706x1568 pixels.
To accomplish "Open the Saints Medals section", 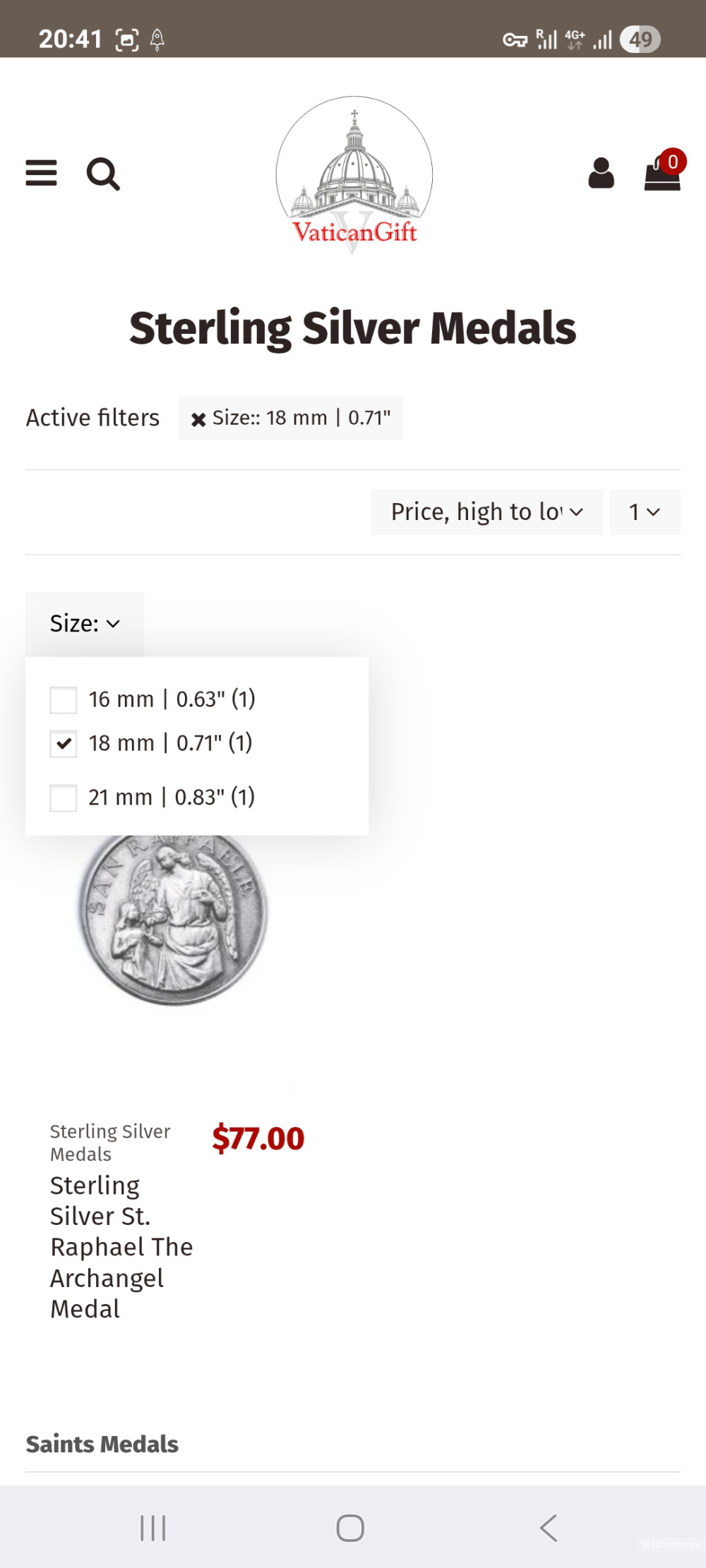I will click(x=102, y=1445).
